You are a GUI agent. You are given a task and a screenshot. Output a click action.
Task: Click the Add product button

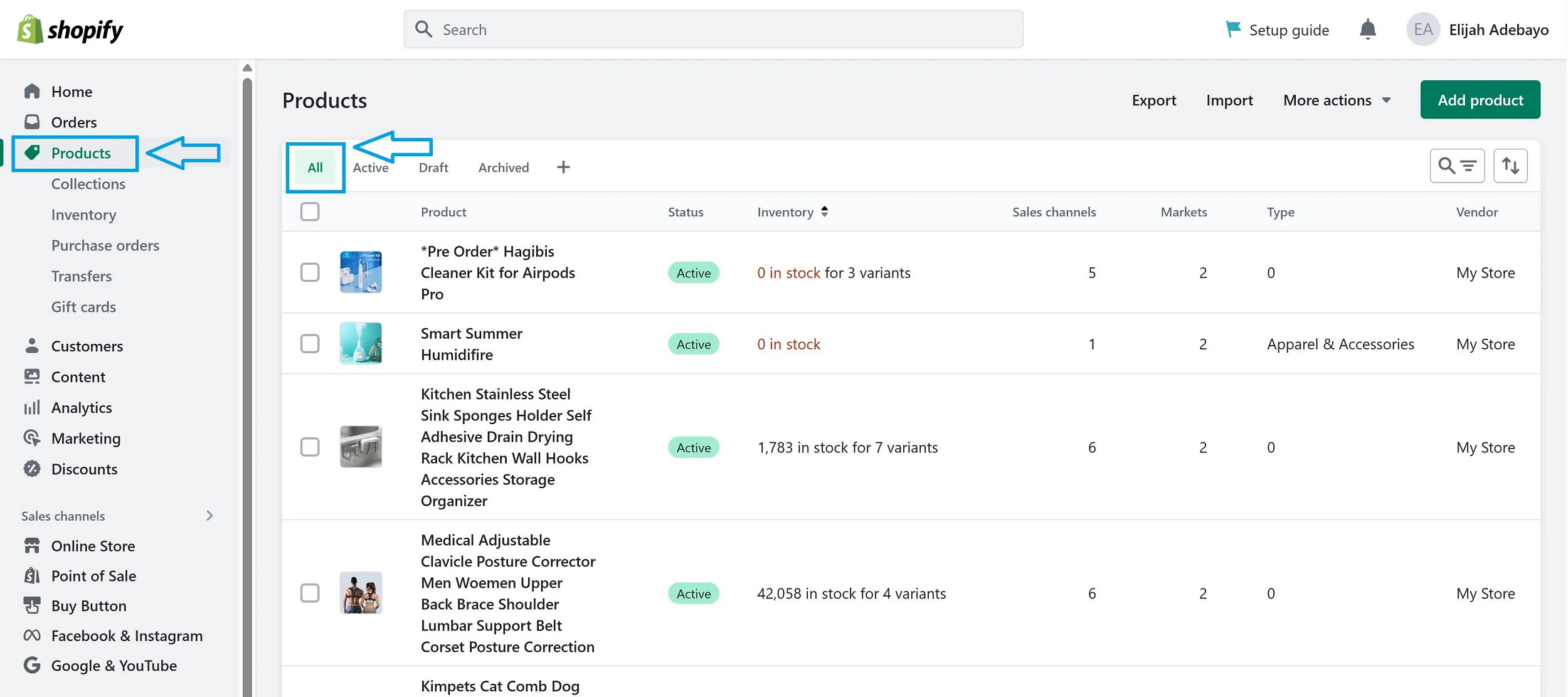[1480, 100]
